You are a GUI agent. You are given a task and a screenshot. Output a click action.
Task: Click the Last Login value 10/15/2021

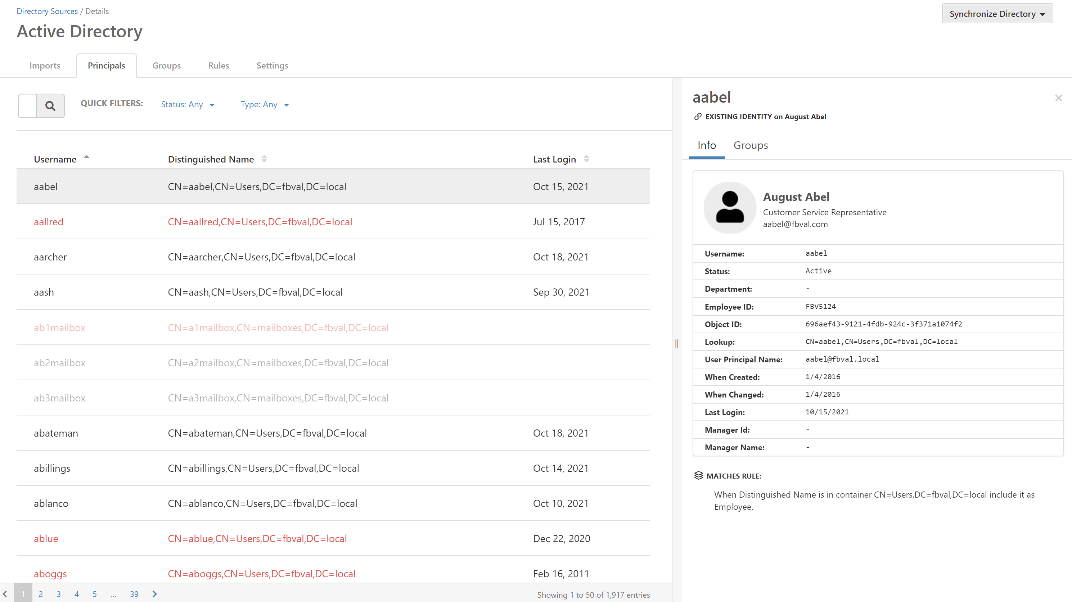tap(827, 412)
